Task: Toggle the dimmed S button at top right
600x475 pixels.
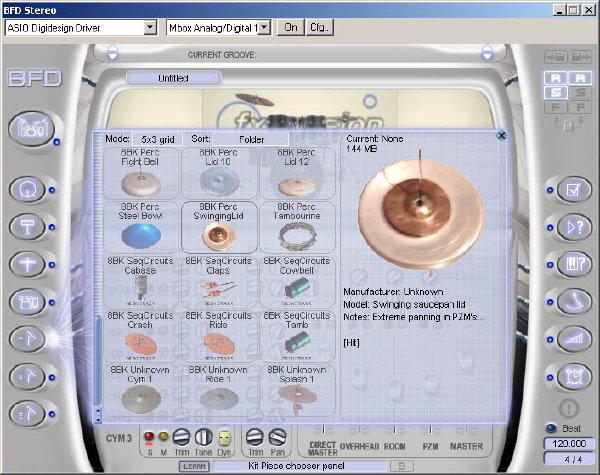Action: (x=580, y=92)
